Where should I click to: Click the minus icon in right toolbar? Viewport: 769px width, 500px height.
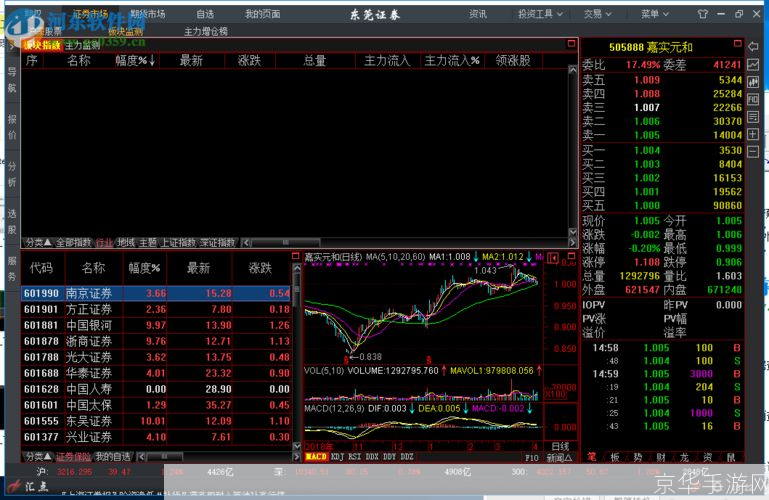[753, 151]
